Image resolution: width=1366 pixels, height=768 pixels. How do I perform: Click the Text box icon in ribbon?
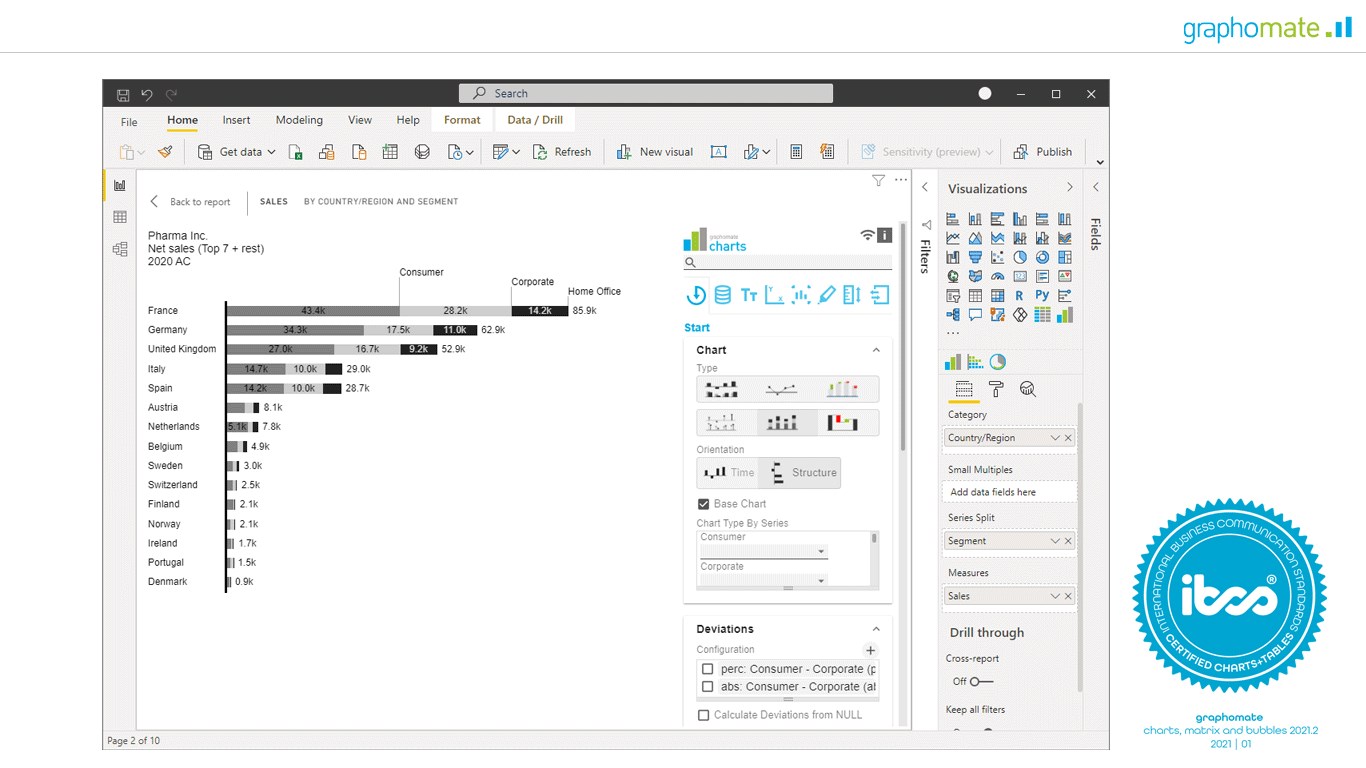coord(718,152)
